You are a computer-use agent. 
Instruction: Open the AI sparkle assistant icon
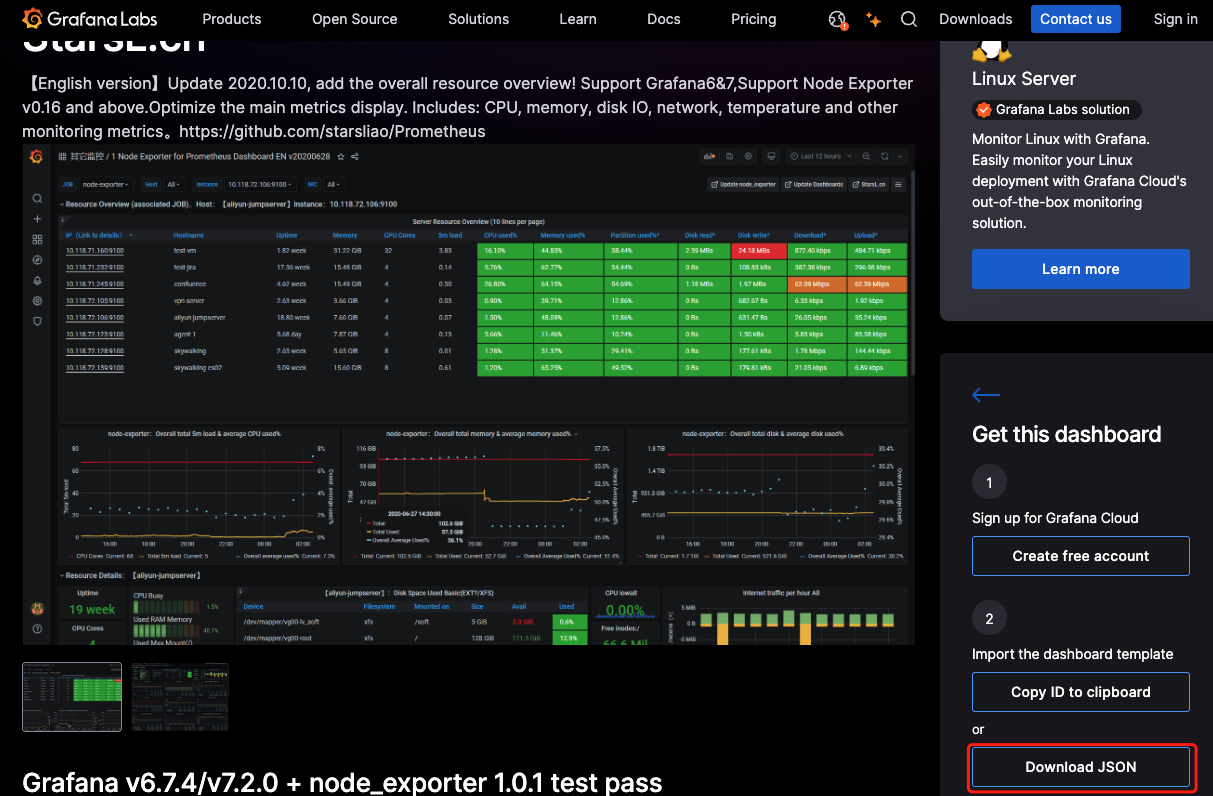click(873, 19)
